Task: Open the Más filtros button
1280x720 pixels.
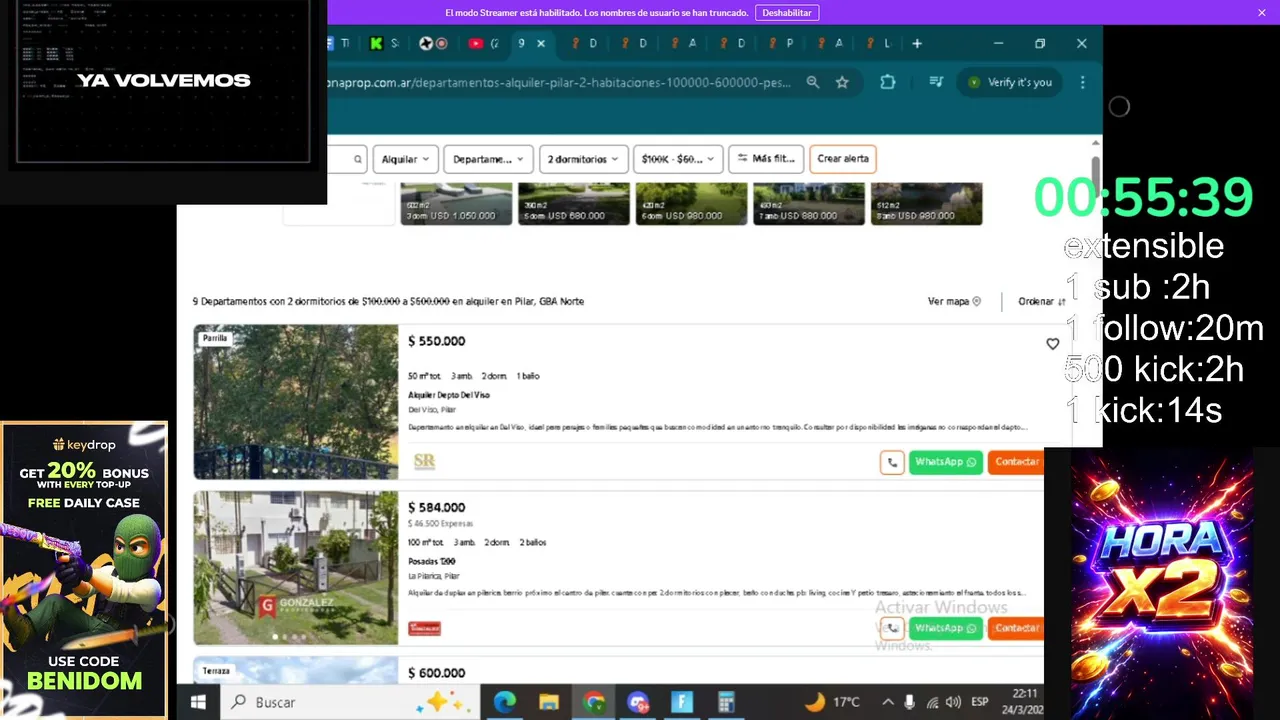Action: point(767,159)
